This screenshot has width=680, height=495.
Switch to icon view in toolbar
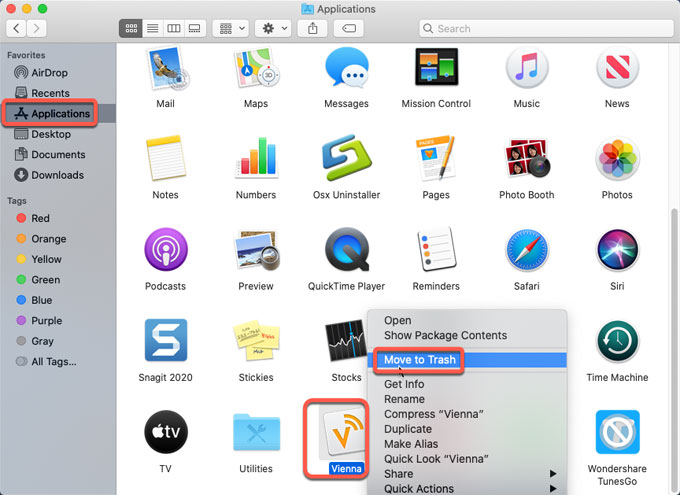tap(130, 29)
